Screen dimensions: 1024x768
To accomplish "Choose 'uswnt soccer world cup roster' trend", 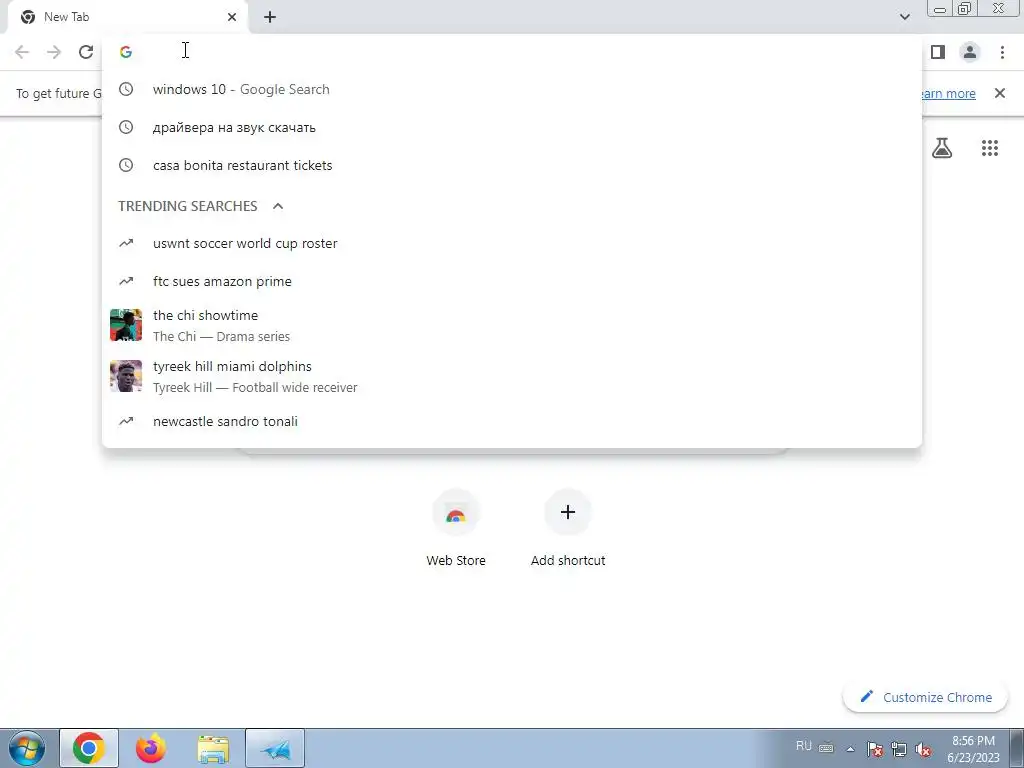I will [512, 243].
